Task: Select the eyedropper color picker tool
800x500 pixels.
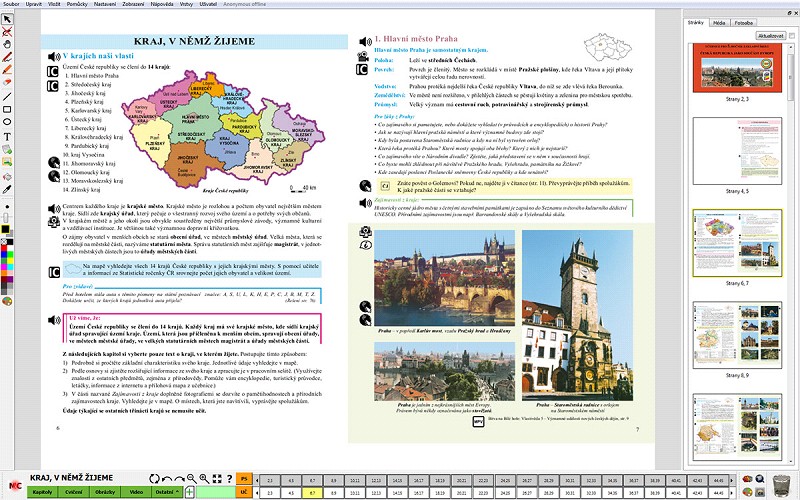Action: pos(7,190)
